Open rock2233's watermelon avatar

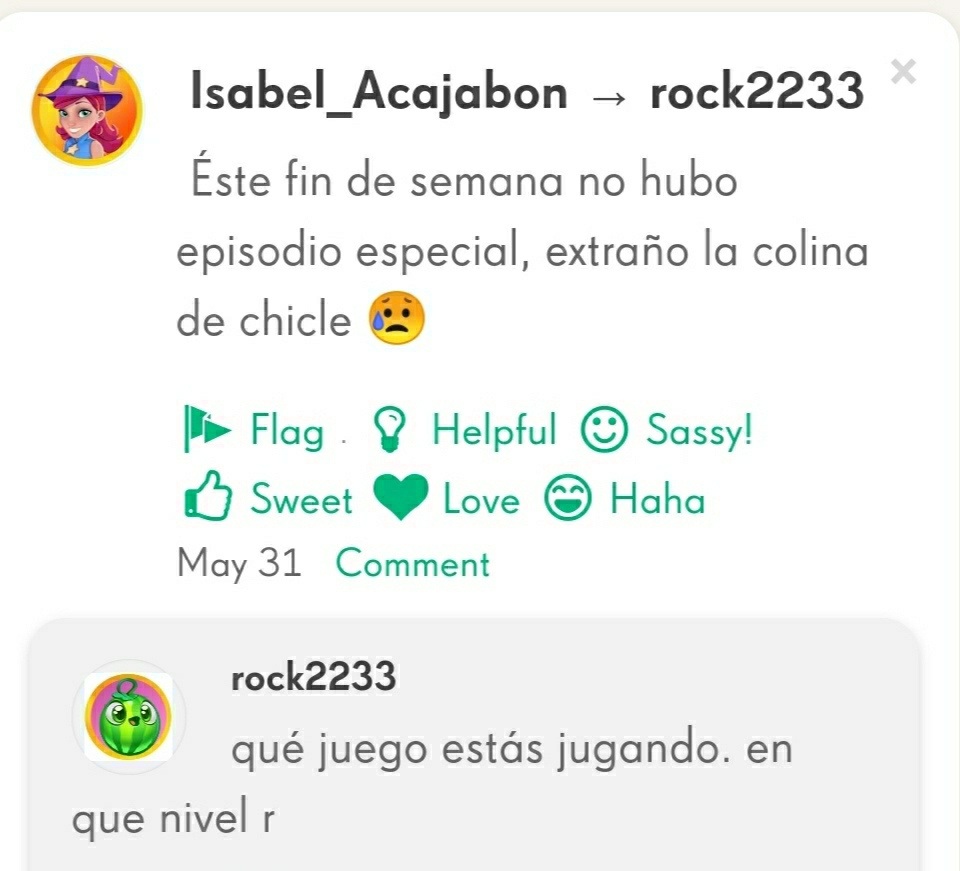129,717
